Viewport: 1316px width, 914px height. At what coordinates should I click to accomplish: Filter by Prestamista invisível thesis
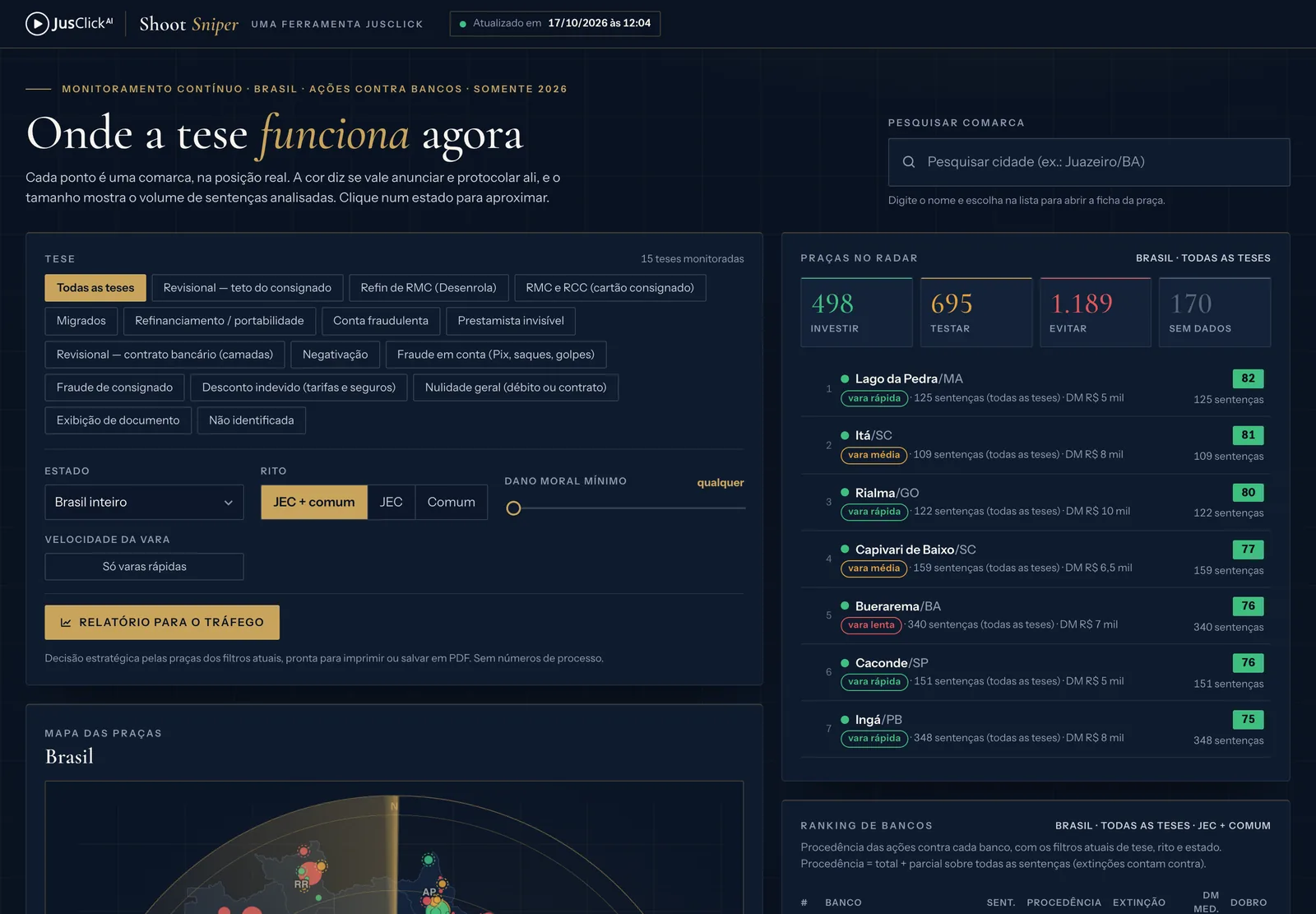click(511, 321)
